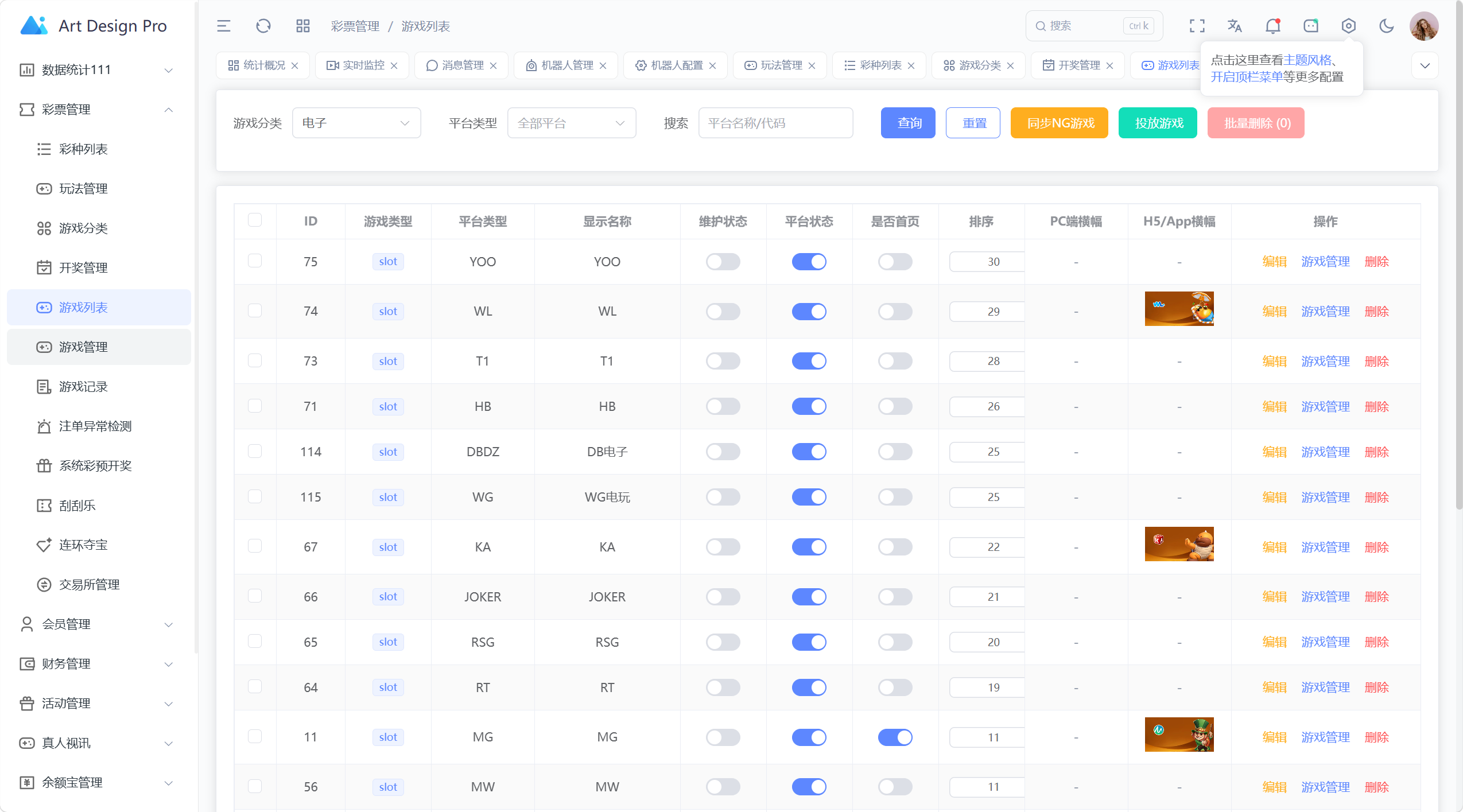The height and width of the screenshot is (812, 1463).
Task: Turn off 平台状态 for the YOO row
Action: point(809,262)
